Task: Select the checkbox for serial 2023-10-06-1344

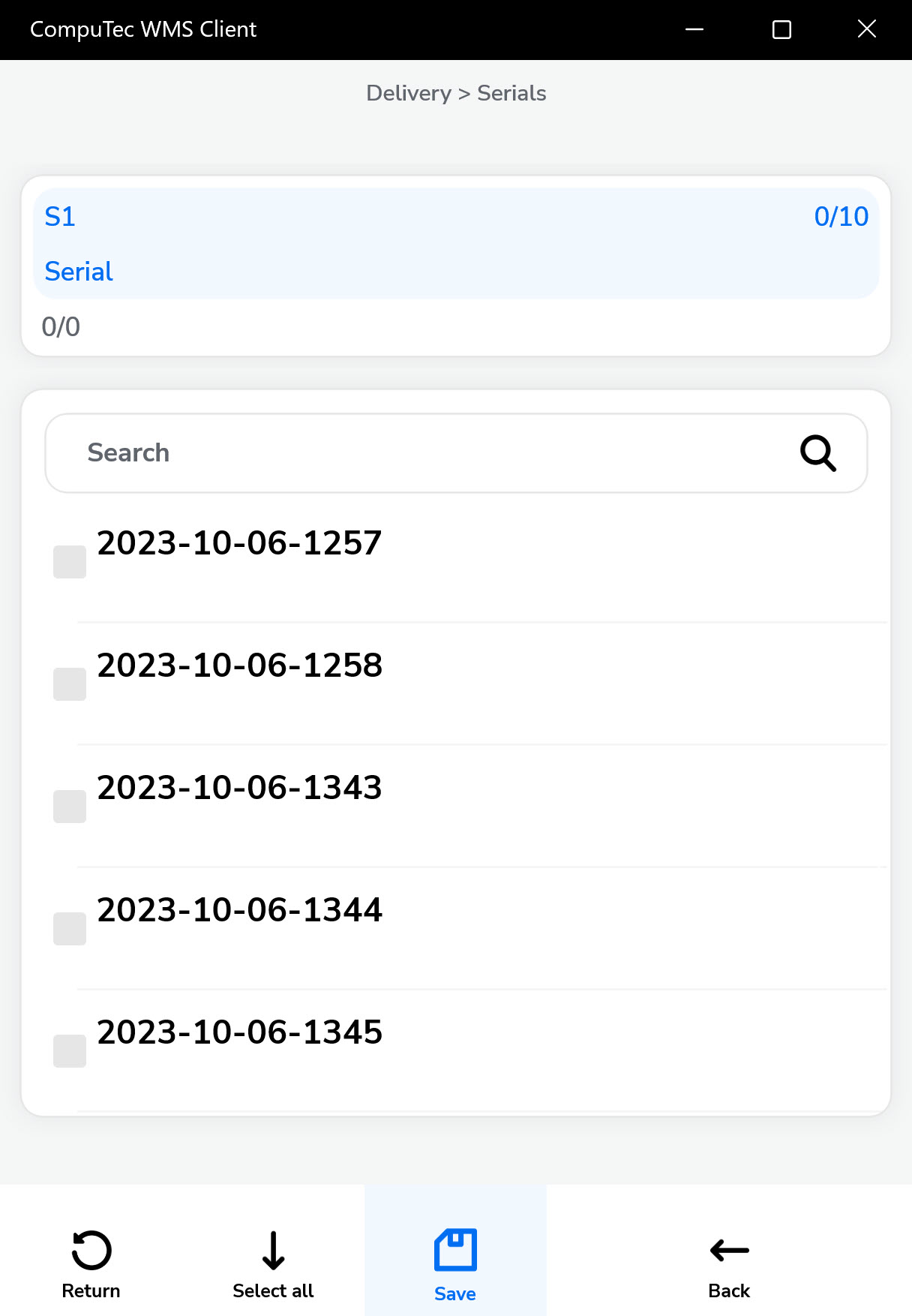Action: pyautogui.click(x=70, y=929)
